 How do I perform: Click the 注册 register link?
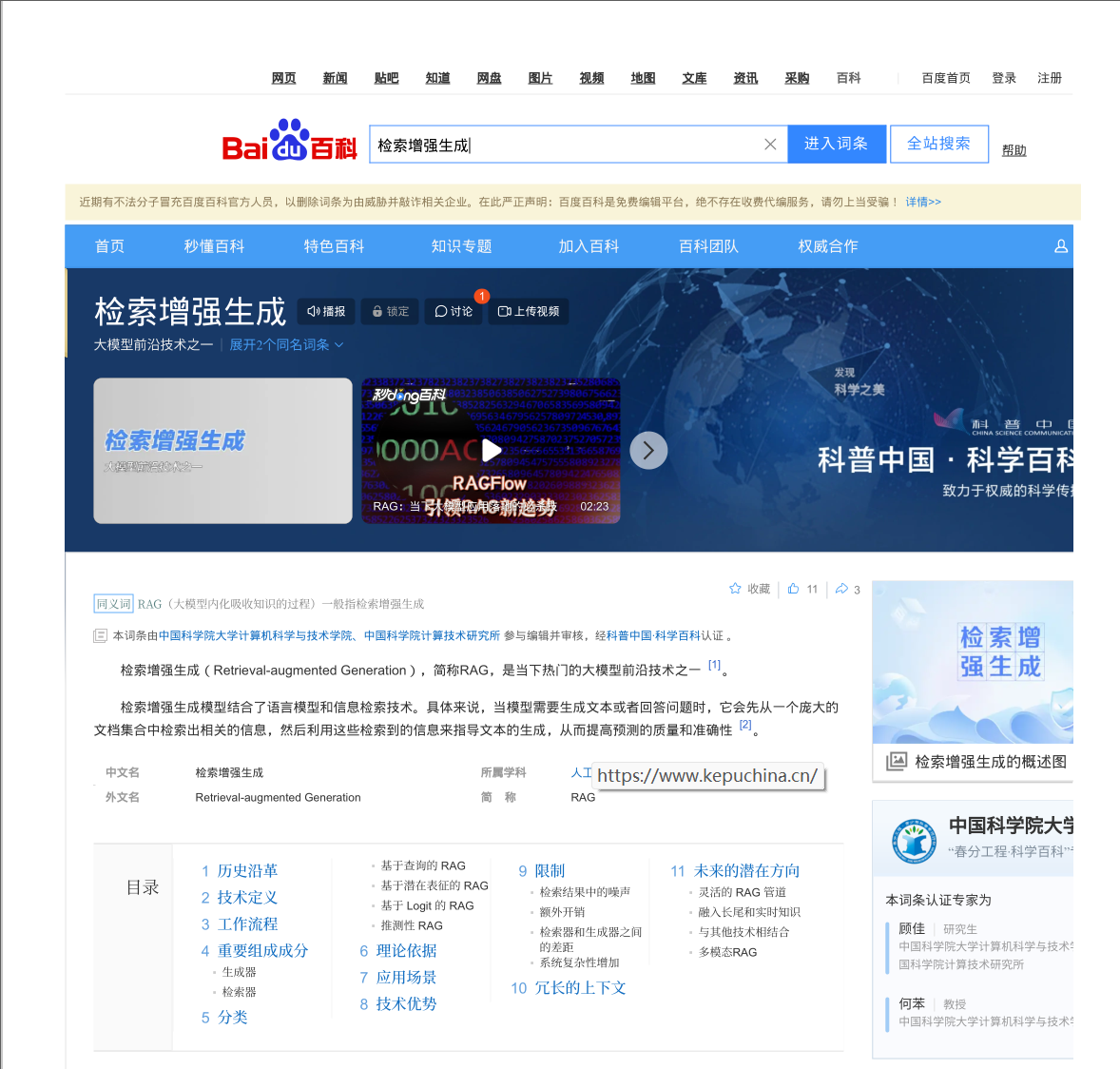[1050, 78]
